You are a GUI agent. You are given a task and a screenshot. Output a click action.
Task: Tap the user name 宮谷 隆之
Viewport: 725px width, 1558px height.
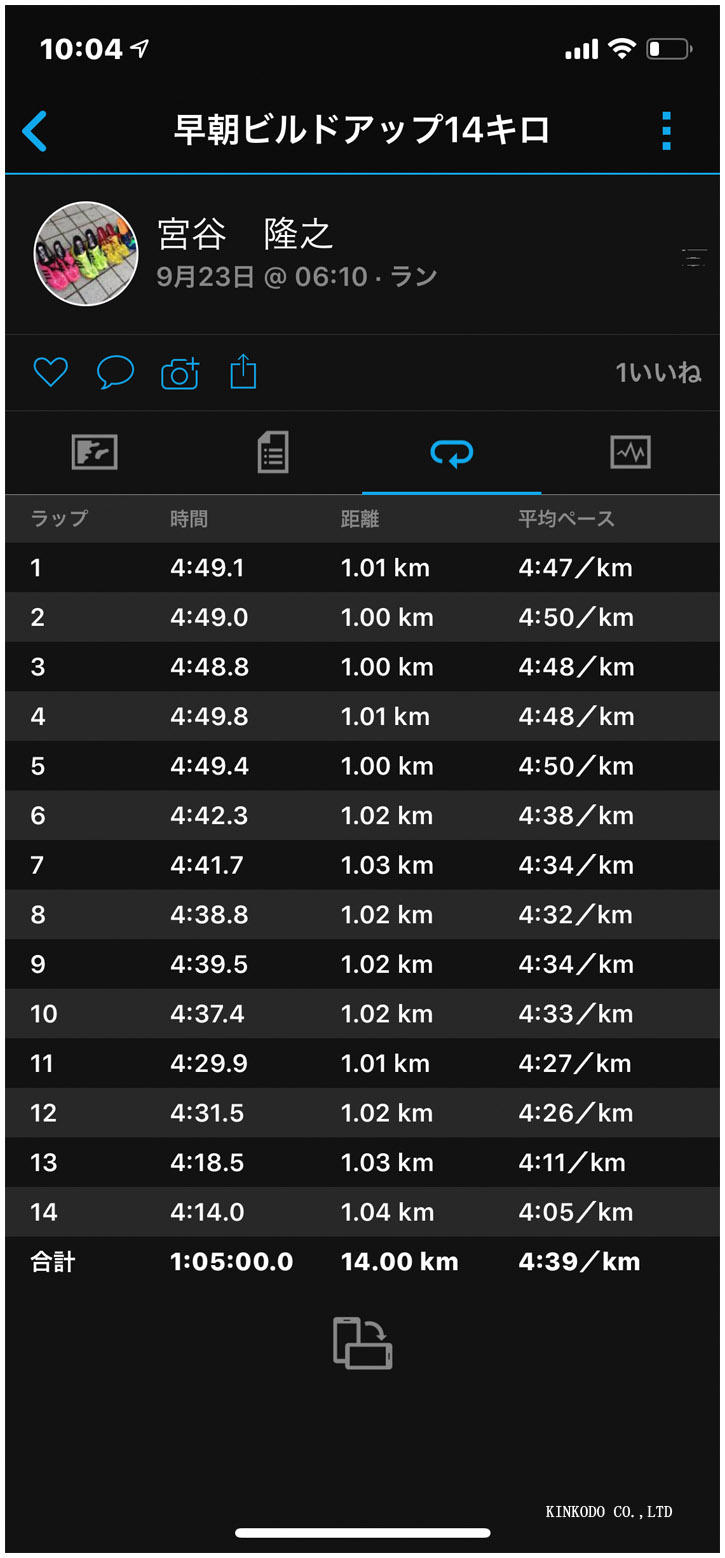[x=245, y=234]
